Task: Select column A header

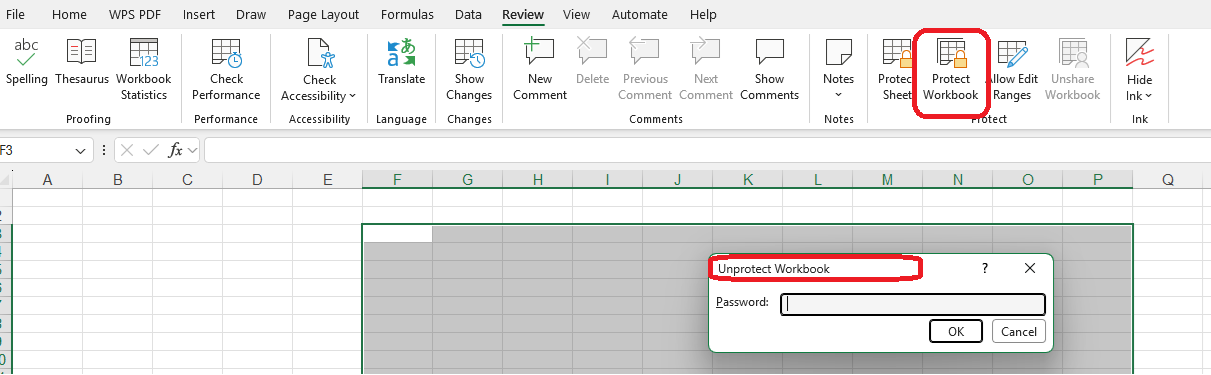Action: coord(47,180)
